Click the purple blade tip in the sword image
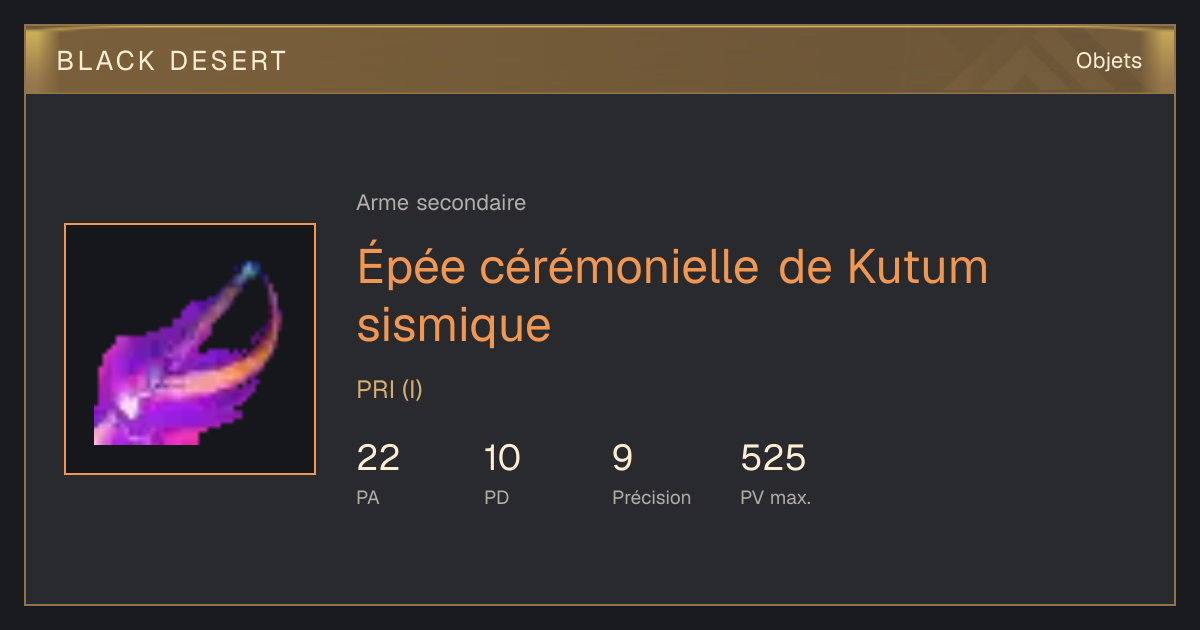The image size is (1200, 630). click(x=248, y=270)
